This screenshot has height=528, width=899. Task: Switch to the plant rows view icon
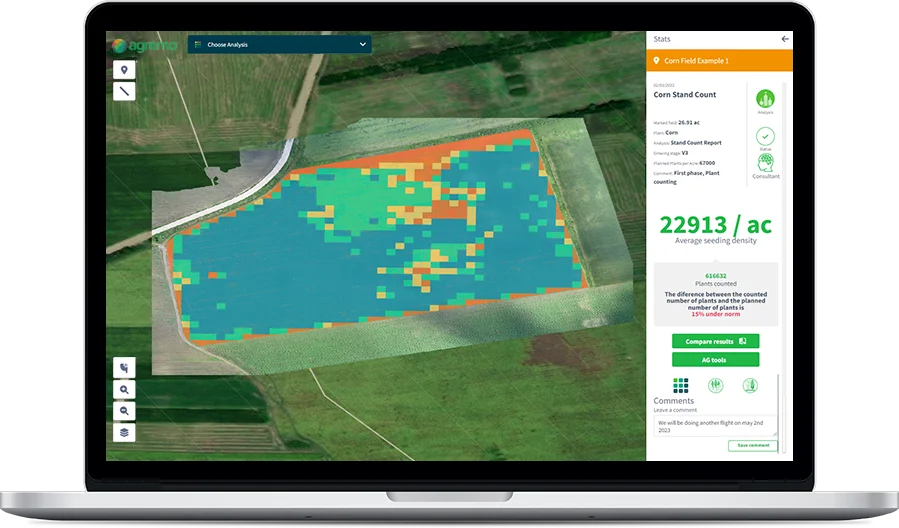(716, 385)
